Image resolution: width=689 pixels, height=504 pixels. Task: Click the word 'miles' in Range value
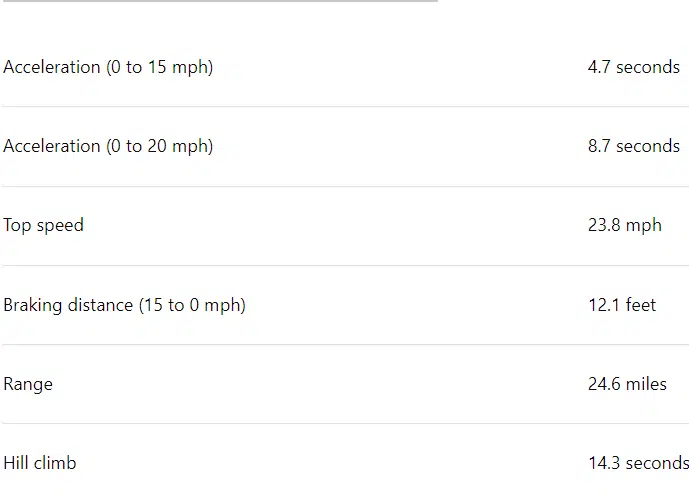(646, 384)
